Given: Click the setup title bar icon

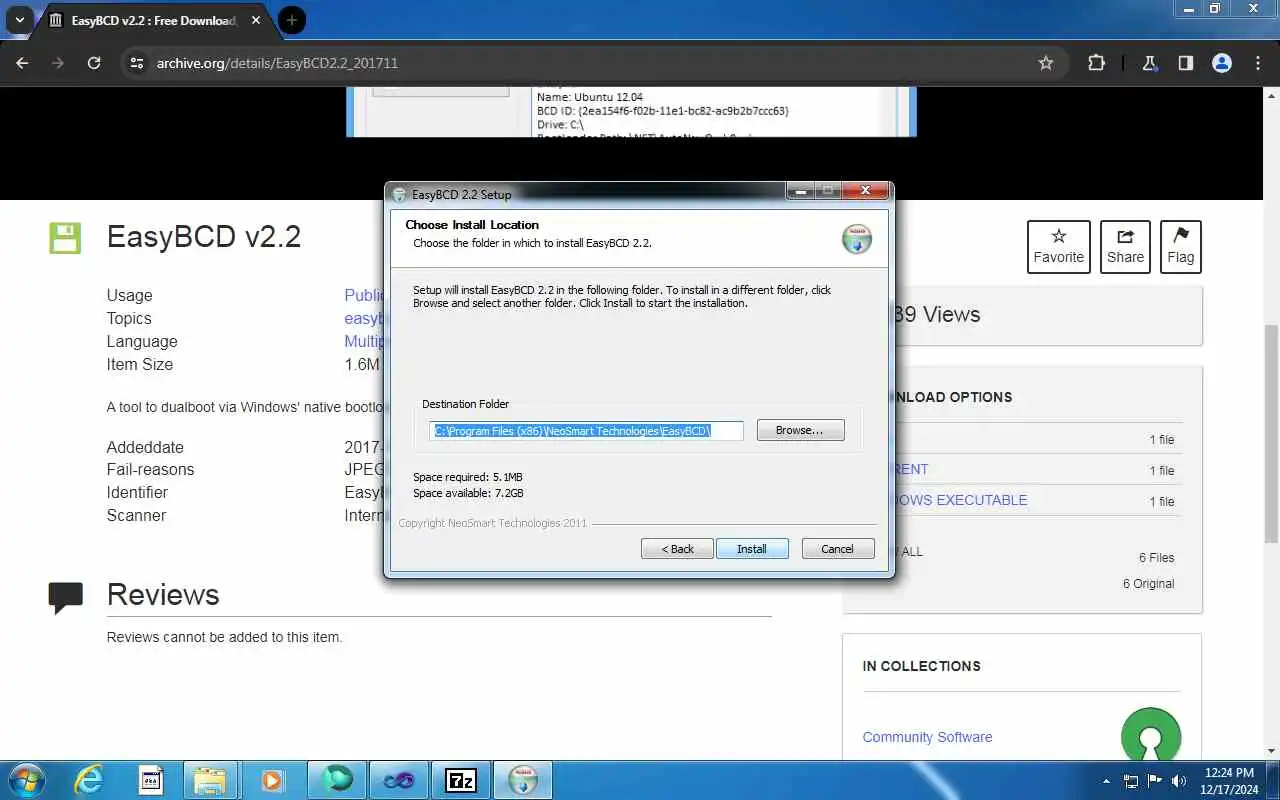Looking at the screenshot, I should [400, 195].
